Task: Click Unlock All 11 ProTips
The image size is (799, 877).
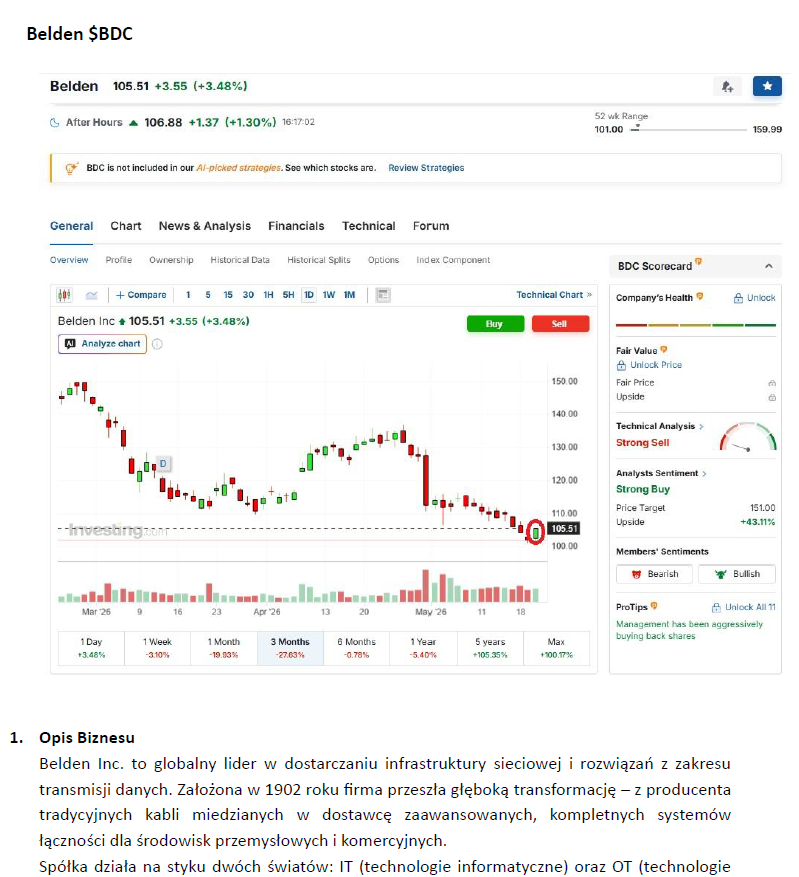Action: tap(743, 607)
